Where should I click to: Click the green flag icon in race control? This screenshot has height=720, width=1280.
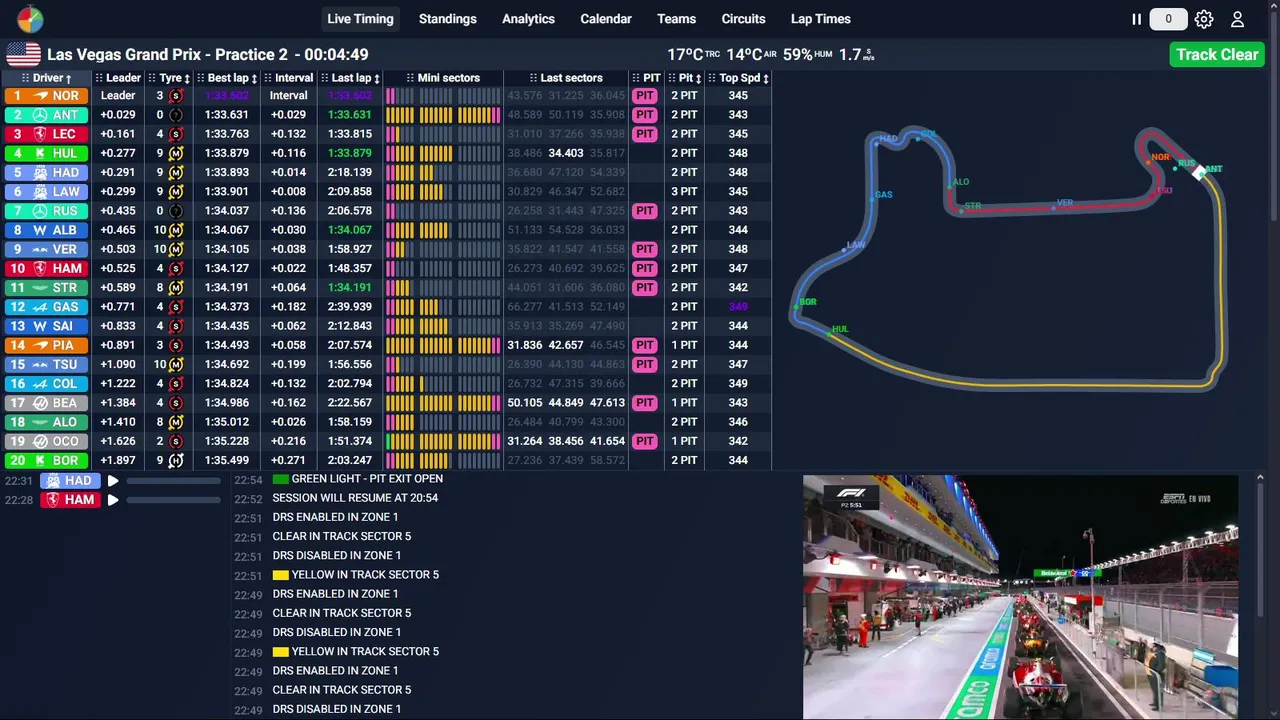tap(280, 479)
